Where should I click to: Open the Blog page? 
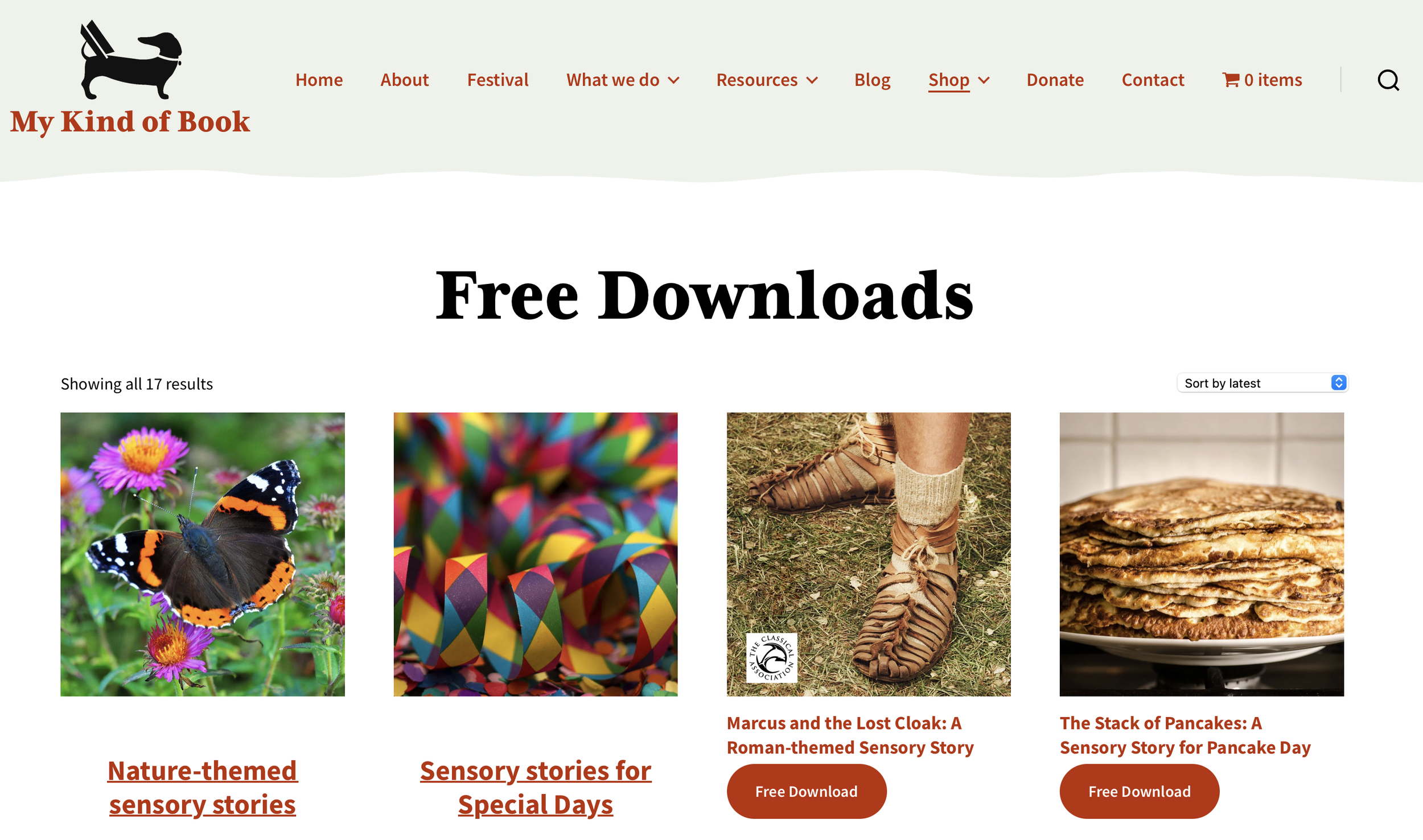(x=872, y=80)
